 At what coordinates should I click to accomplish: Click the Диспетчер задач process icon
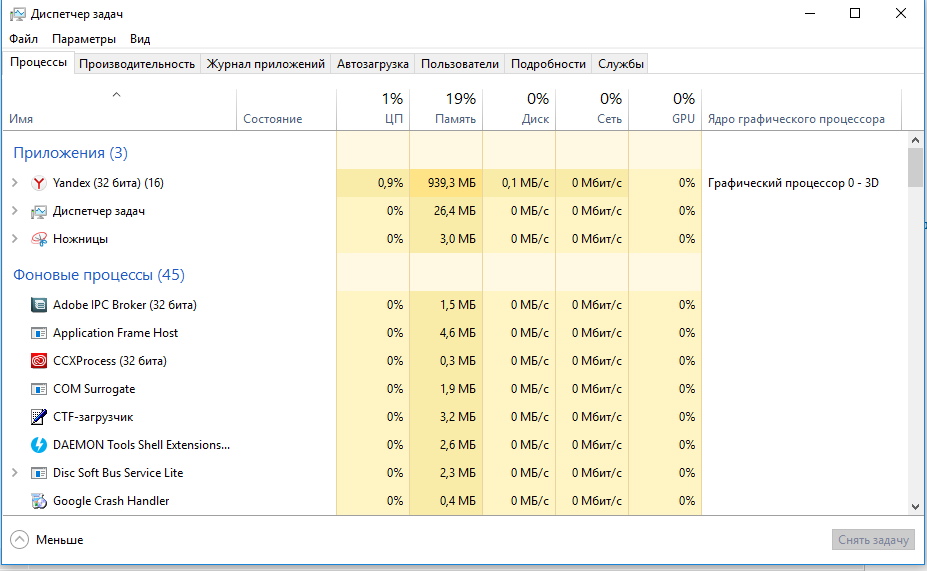(38, 211)
